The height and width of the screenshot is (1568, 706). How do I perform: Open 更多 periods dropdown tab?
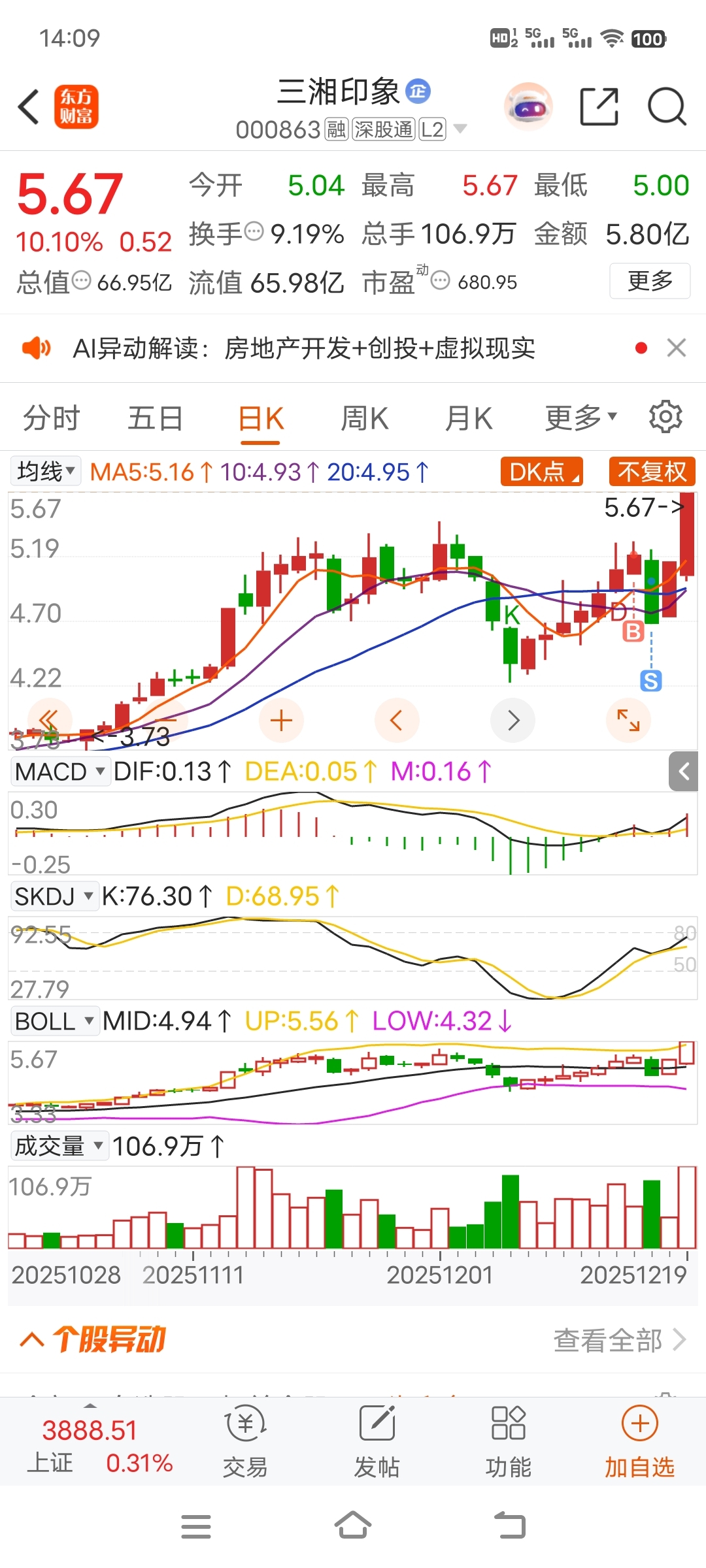(x=581, y=417)
